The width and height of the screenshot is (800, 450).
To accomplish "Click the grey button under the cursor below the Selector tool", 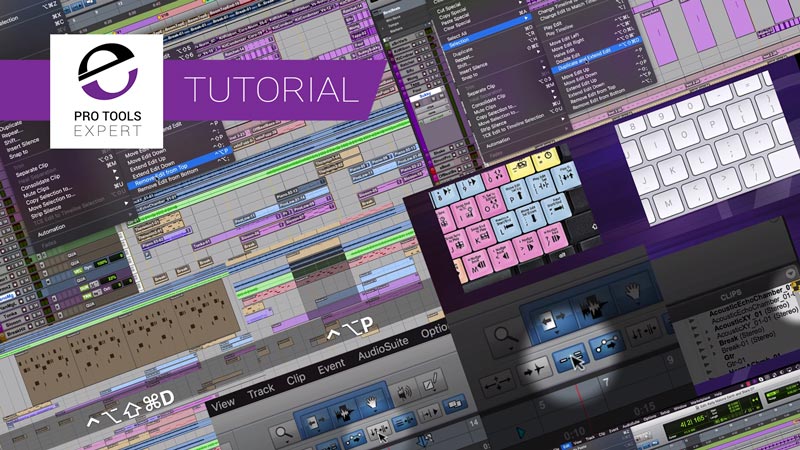I will click(379, 431).
